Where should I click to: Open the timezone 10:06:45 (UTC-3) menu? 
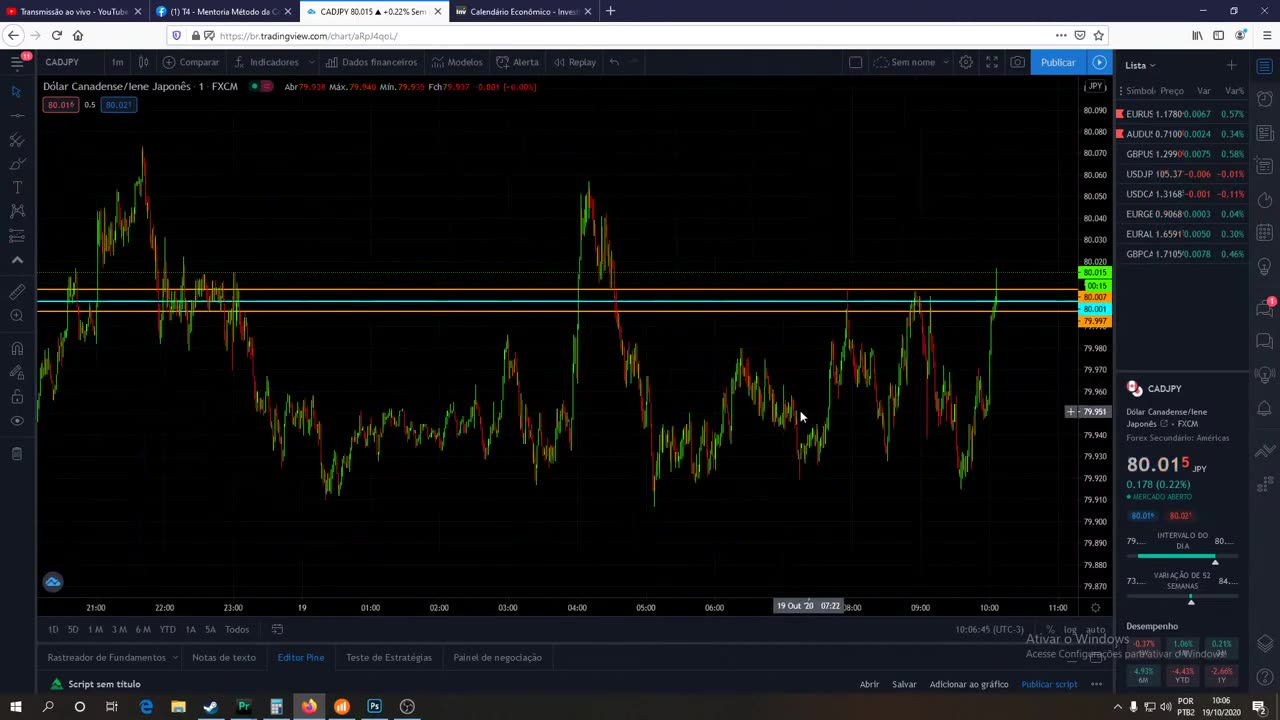[989, 630]
